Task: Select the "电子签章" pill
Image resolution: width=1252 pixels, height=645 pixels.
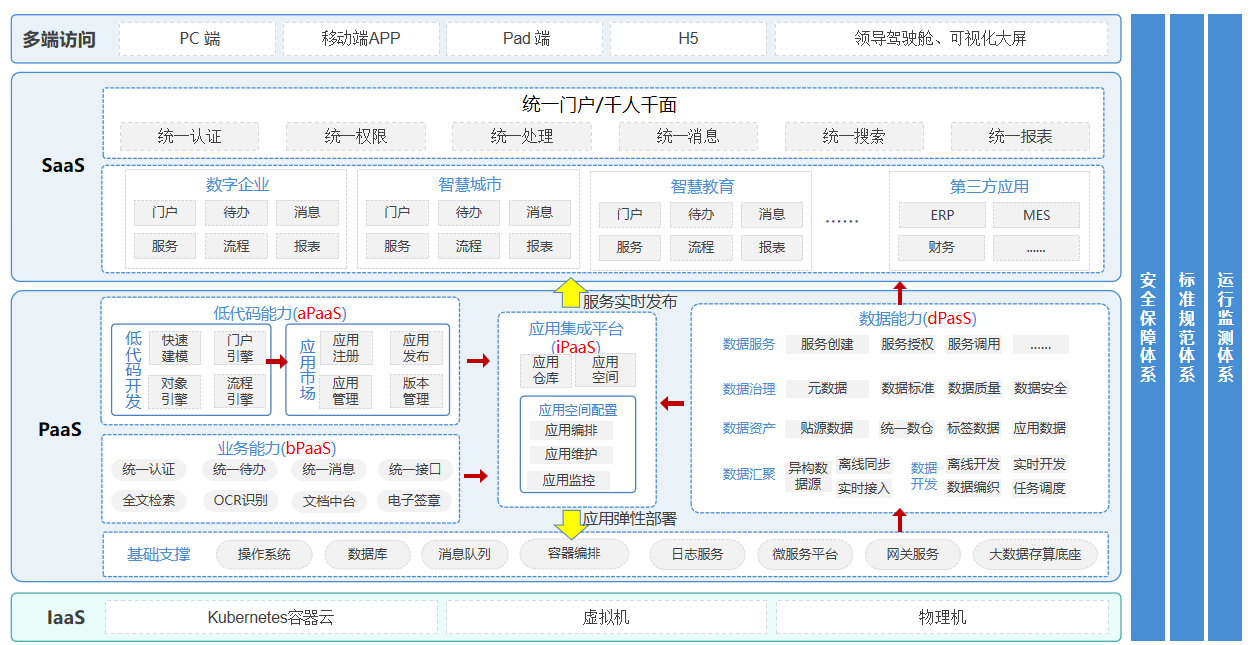Action: tap(415, 500)
